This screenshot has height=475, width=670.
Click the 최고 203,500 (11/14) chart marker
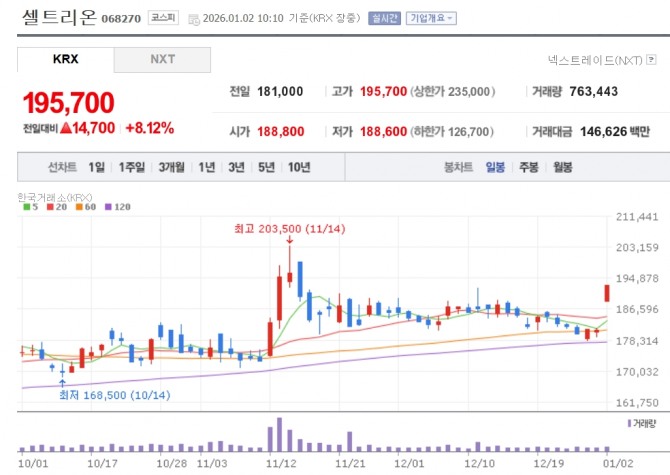pyautogui.click(x=290, y=229)
